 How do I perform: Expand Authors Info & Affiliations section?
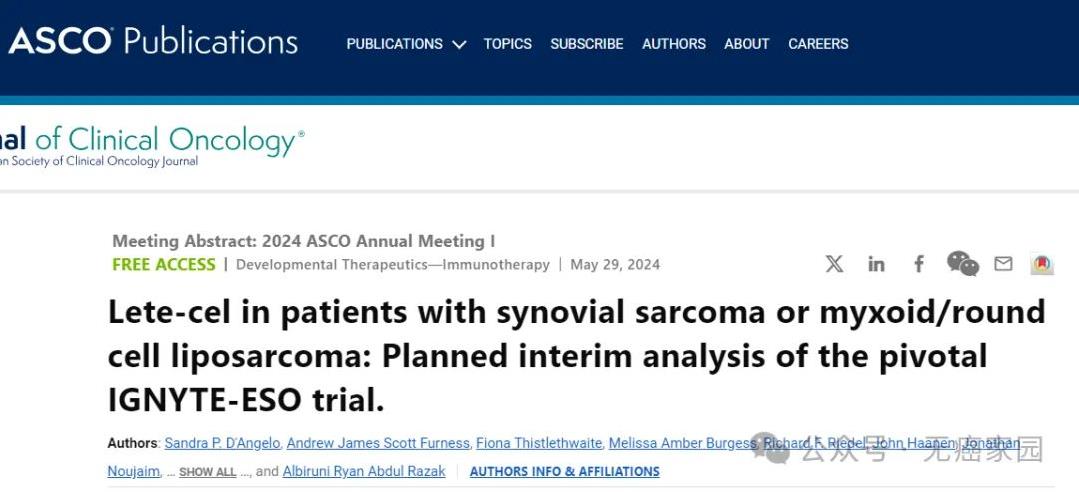(x=564, y=472)
